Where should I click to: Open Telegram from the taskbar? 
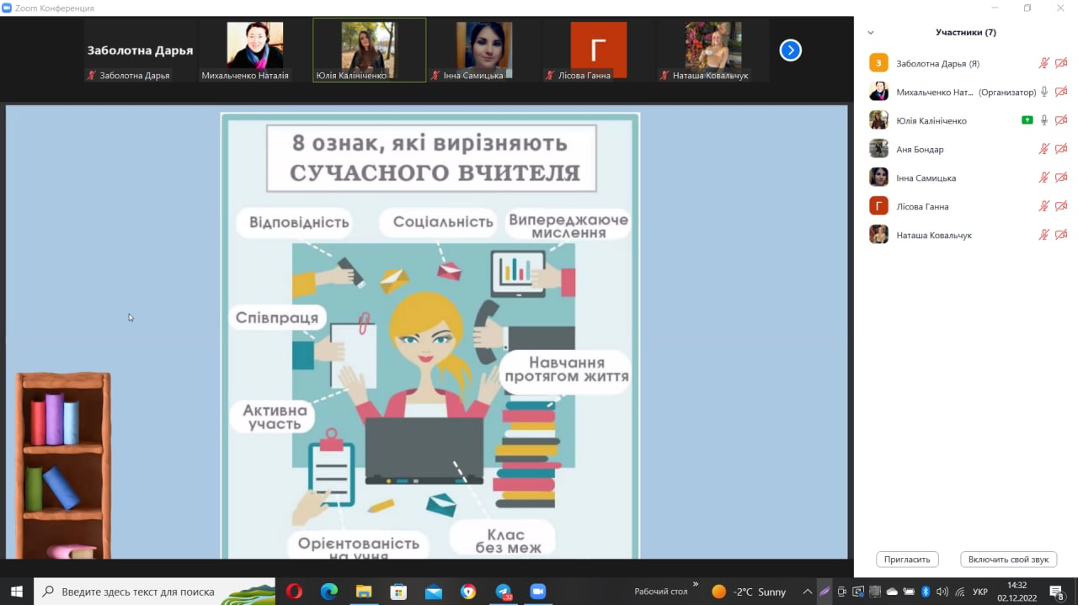point(503,592)
